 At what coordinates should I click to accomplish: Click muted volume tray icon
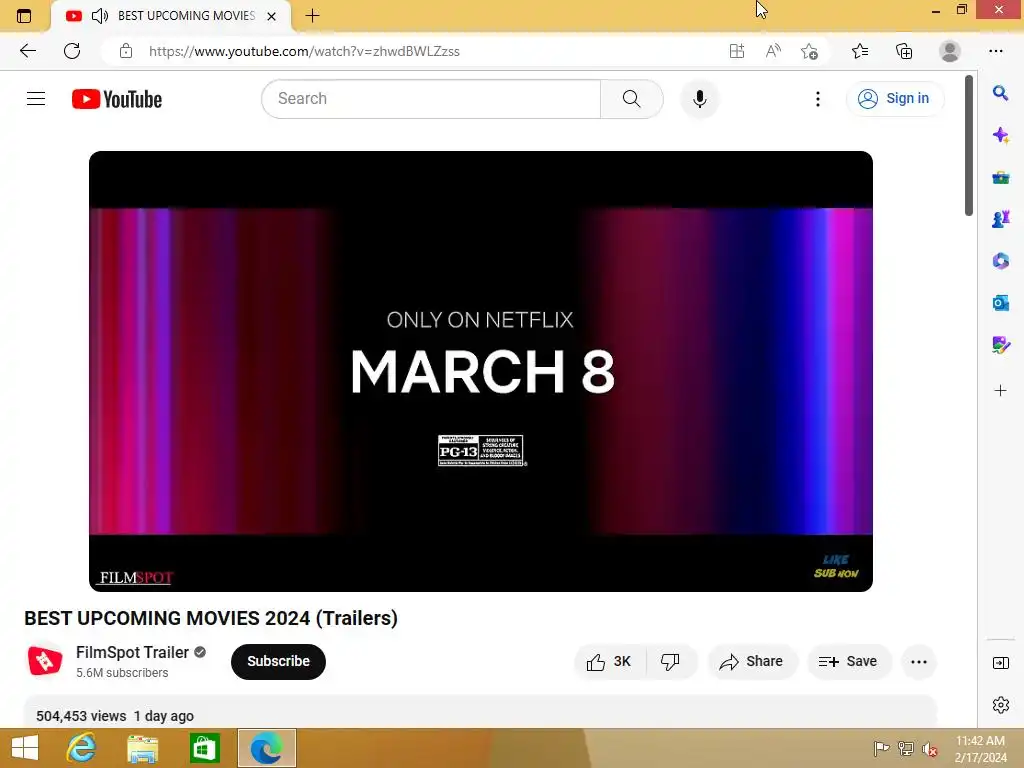(930, 748)
